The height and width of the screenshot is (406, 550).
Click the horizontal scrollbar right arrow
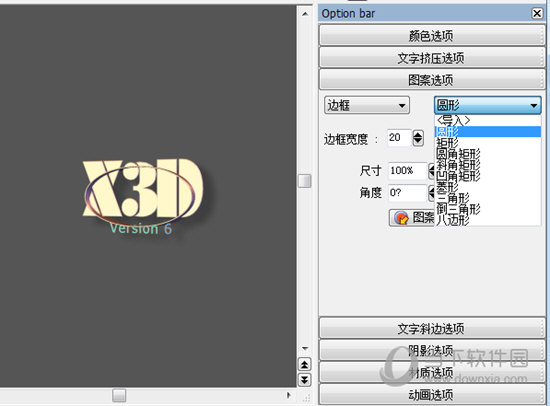pyautogui.click(x=289, y=395)
